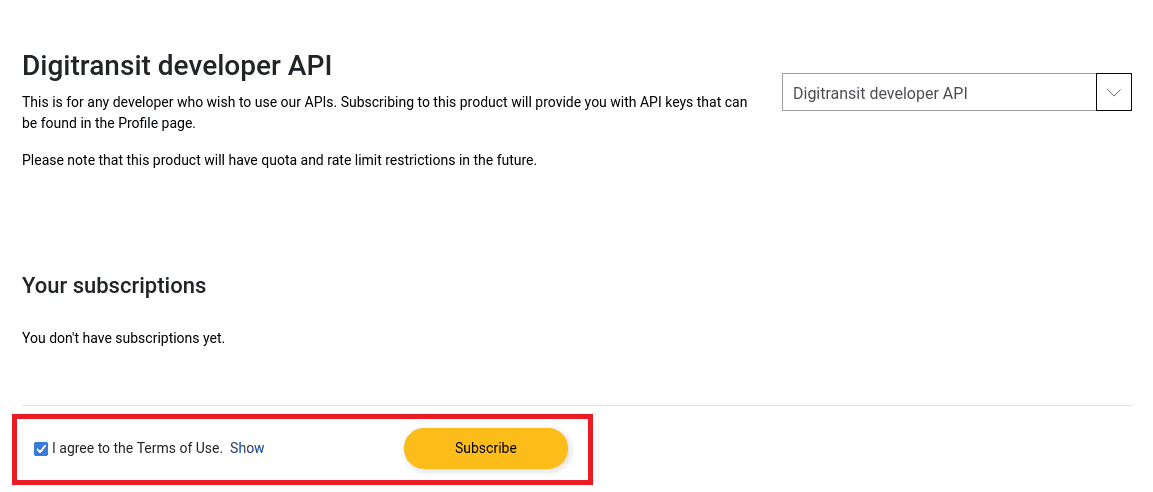Click the paragraph mentioning the Profile page

[385, 113]
